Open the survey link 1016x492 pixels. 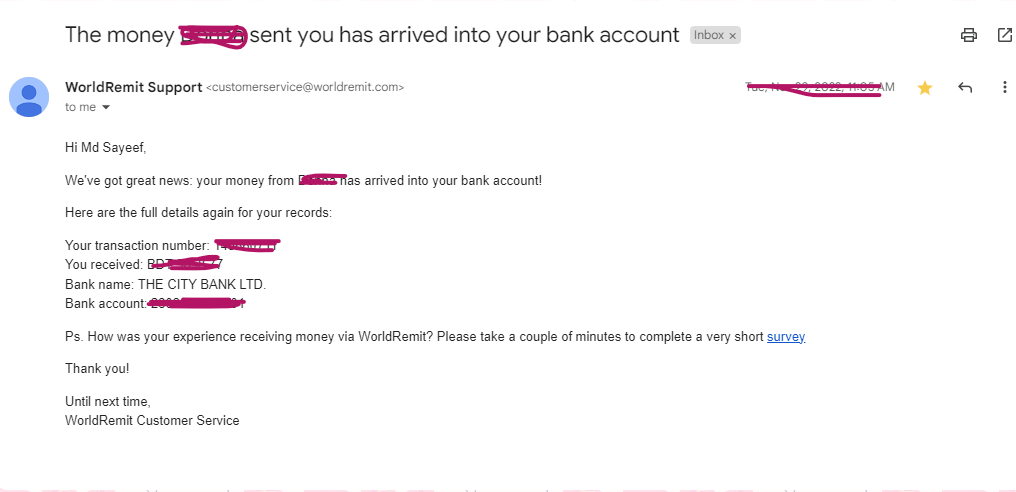[x=786, y=337]
